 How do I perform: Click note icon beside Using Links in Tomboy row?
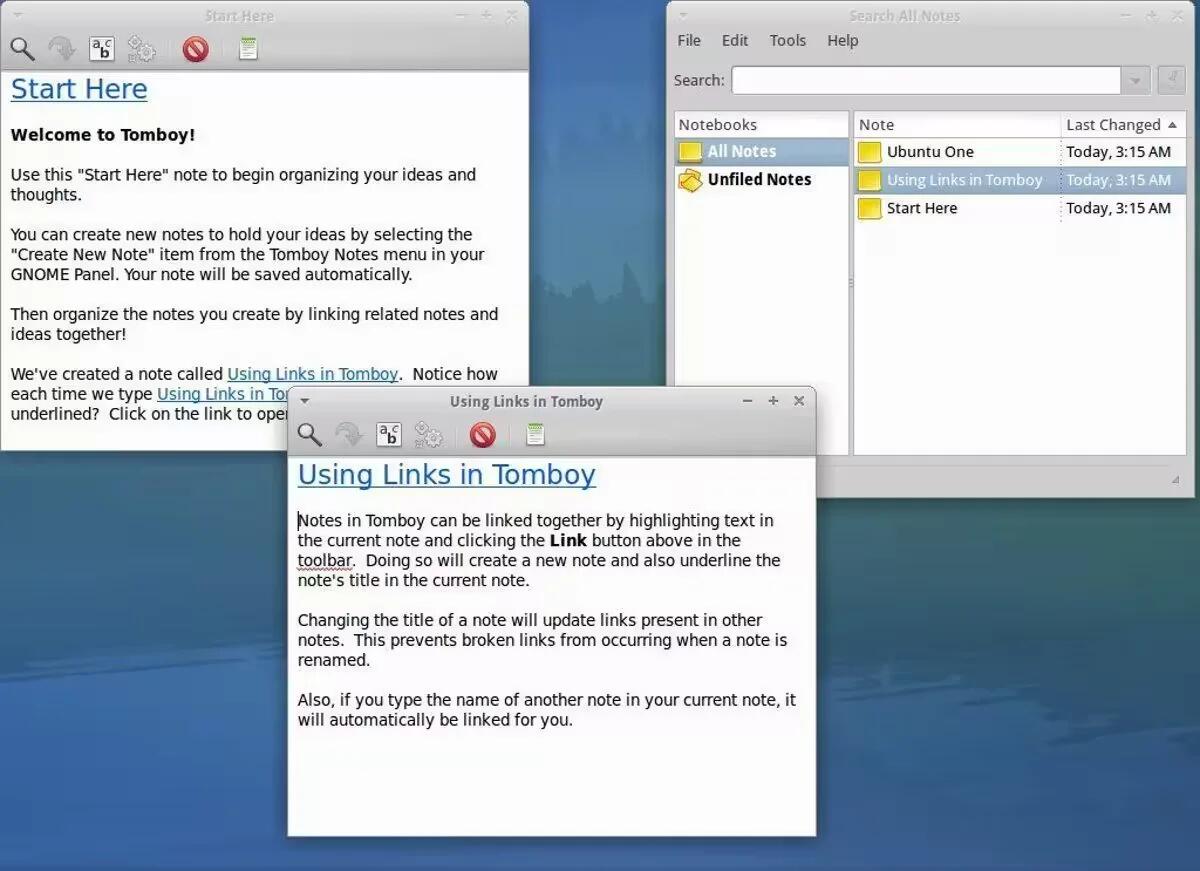tap(870, 180)
